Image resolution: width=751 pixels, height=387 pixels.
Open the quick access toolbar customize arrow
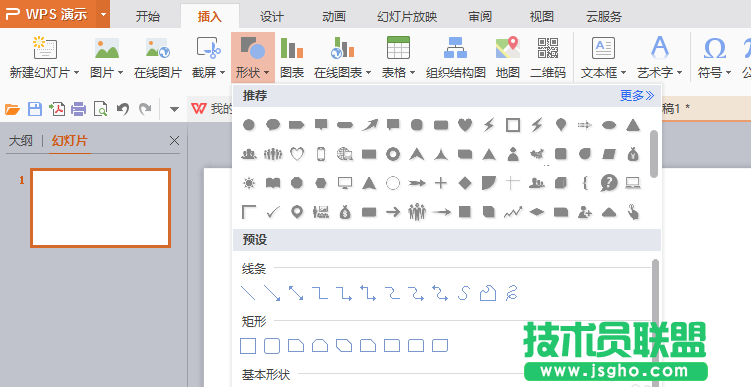[174, 110]
